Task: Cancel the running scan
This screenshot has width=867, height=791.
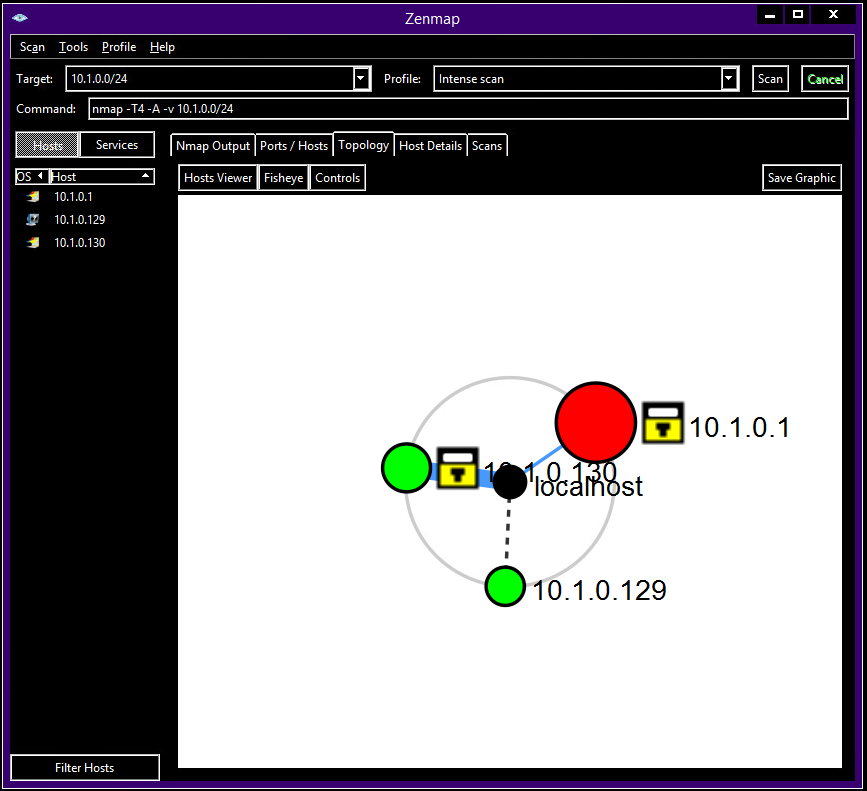Action: click(x=825, y=78)
